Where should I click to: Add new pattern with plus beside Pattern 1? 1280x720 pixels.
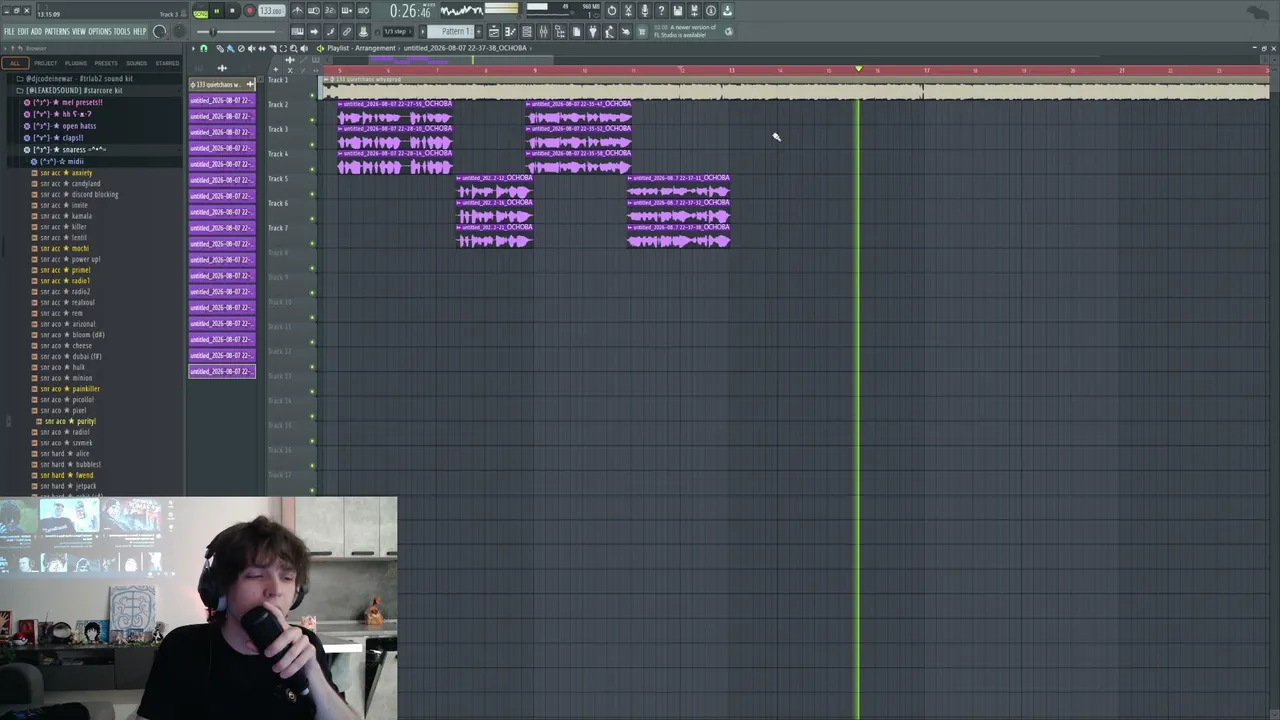click(x=478, y=31)
